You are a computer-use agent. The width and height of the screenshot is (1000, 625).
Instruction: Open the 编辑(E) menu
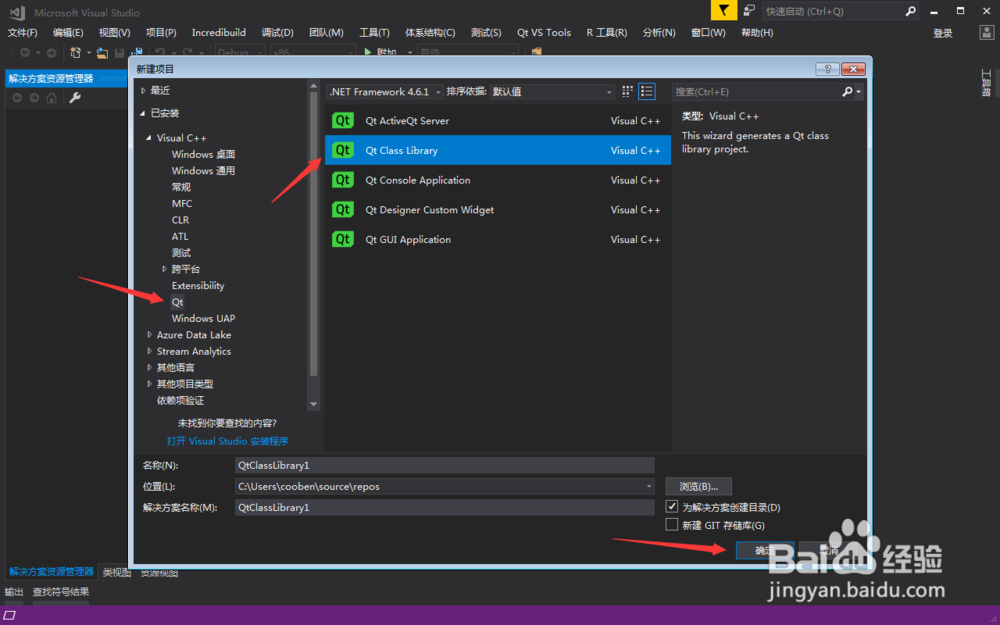pos(68,33)
